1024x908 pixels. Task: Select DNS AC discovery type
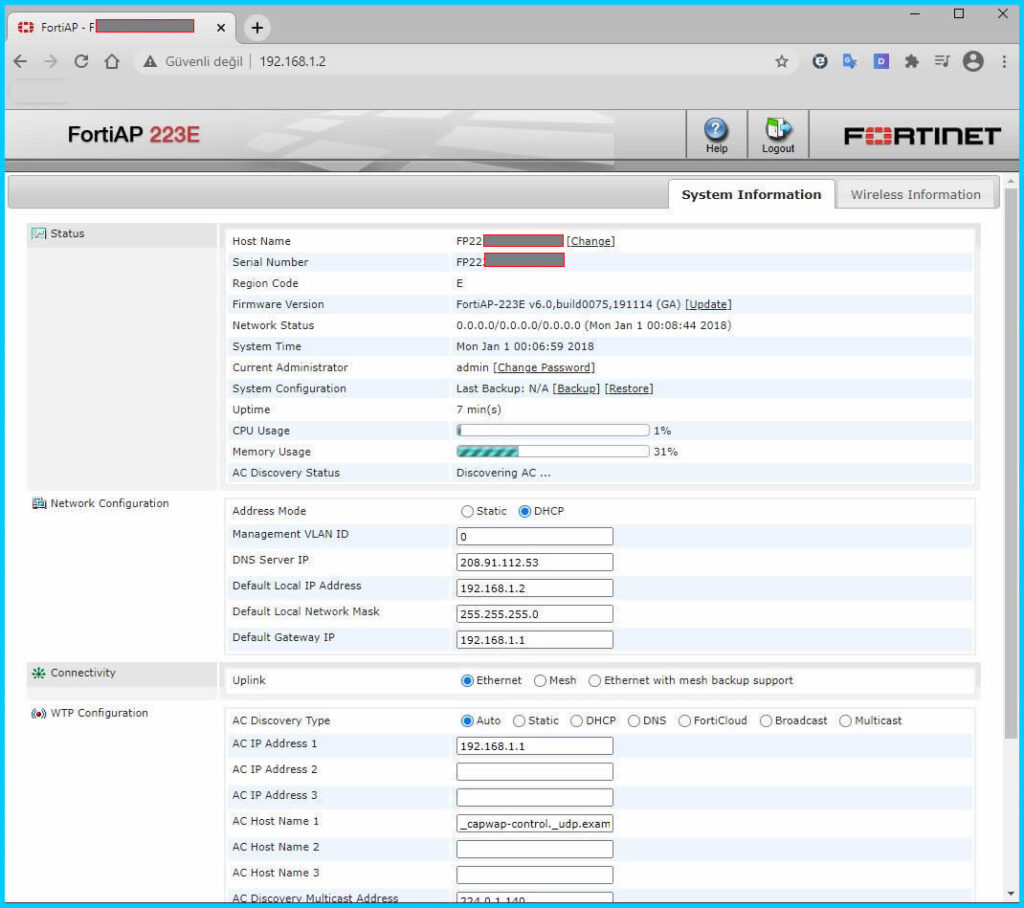click(x=633, y=721)
